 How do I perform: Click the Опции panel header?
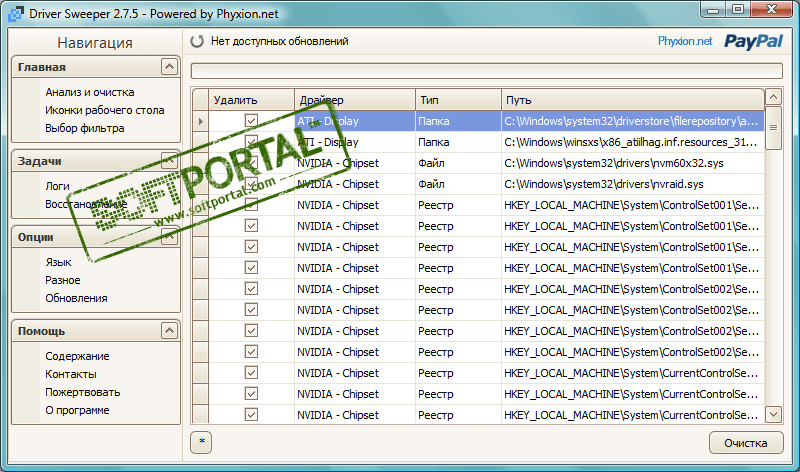click(95, 237)
